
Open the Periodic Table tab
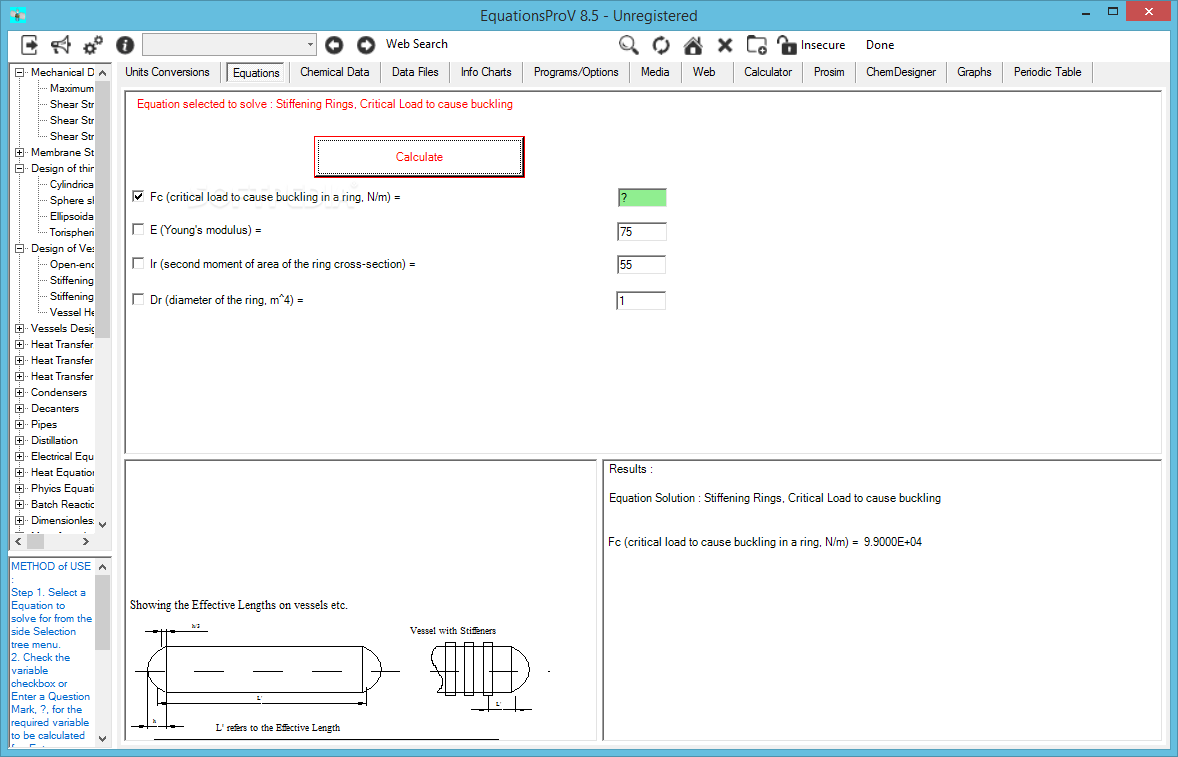1047,72
